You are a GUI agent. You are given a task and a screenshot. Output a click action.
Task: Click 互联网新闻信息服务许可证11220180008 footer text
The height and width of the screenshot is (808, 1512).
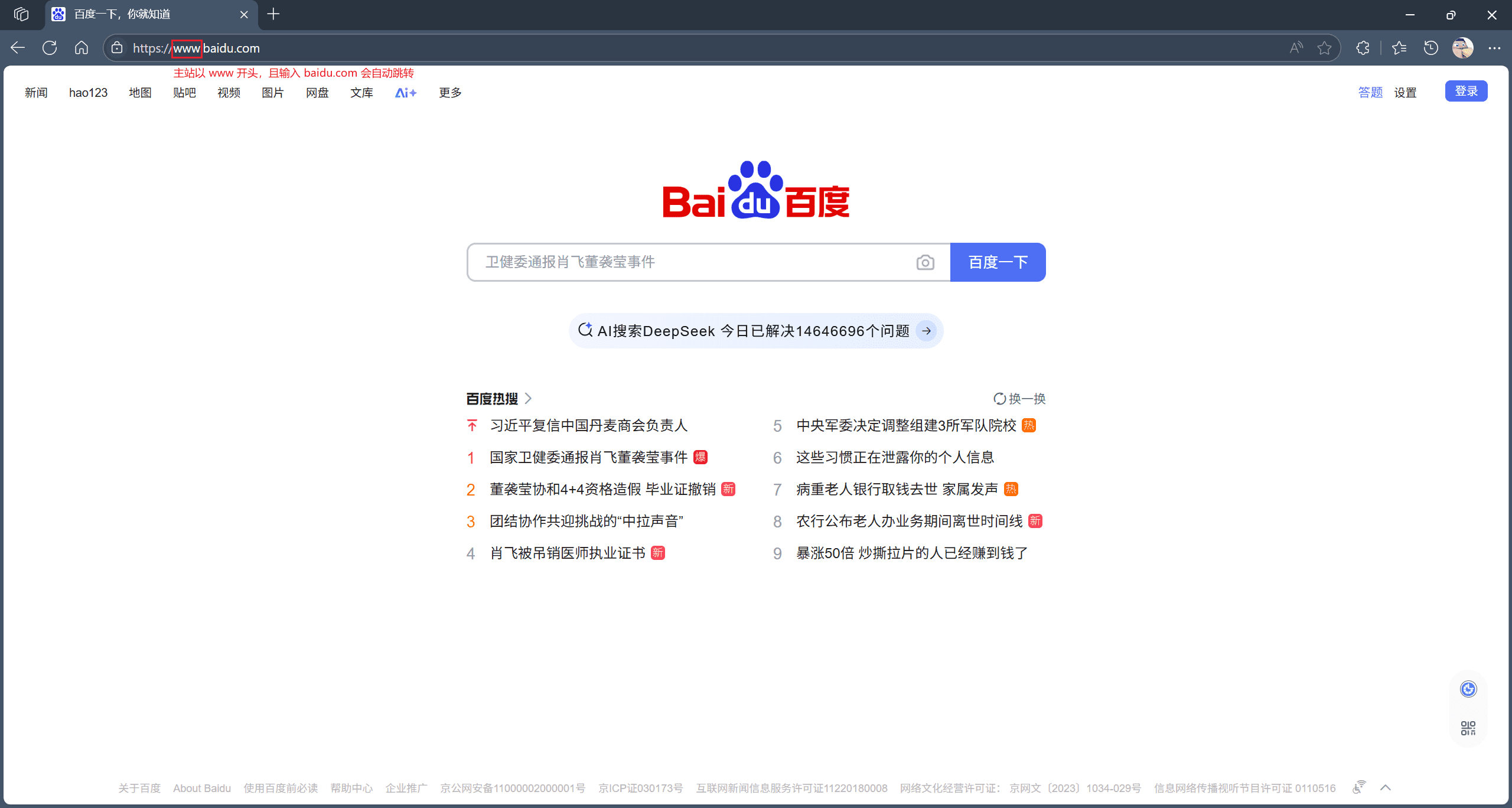point(791,788)
